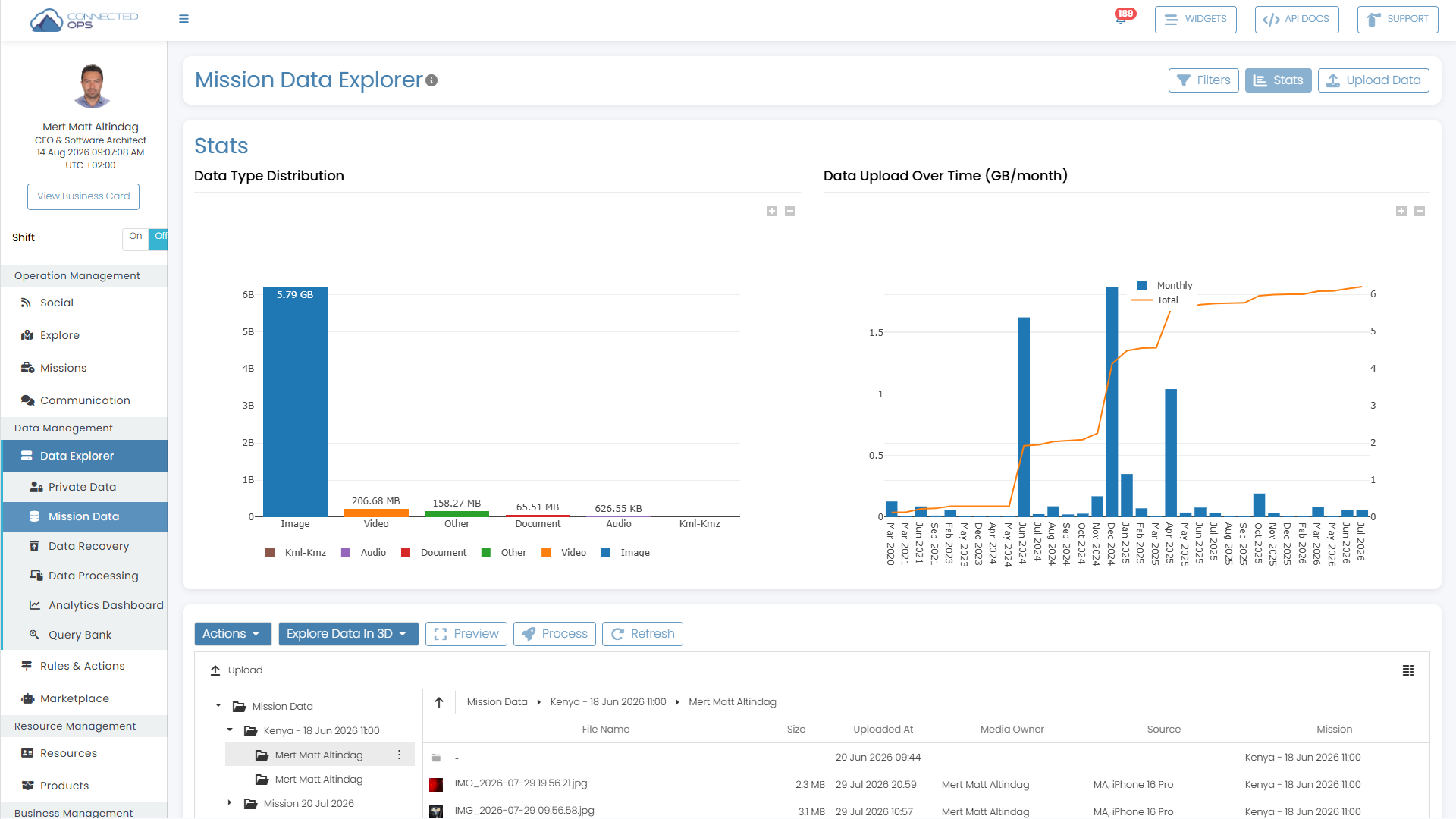Image resolution: width=1456 pixels, height=819 pixels.
Task: Toggle Video legend entry in chart
Action: tap(563, 553)
